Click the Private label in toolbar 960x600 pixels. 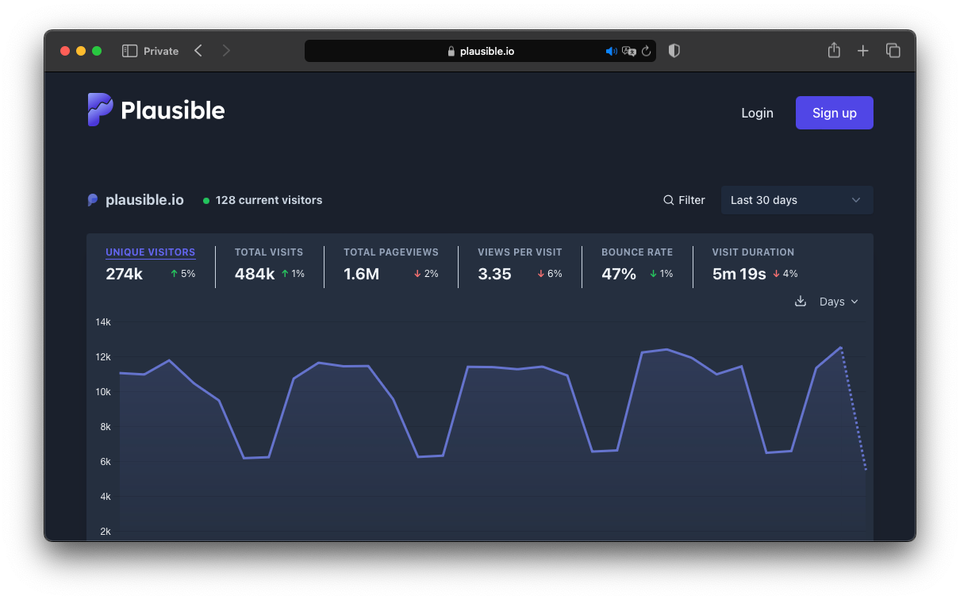(160, 51)
